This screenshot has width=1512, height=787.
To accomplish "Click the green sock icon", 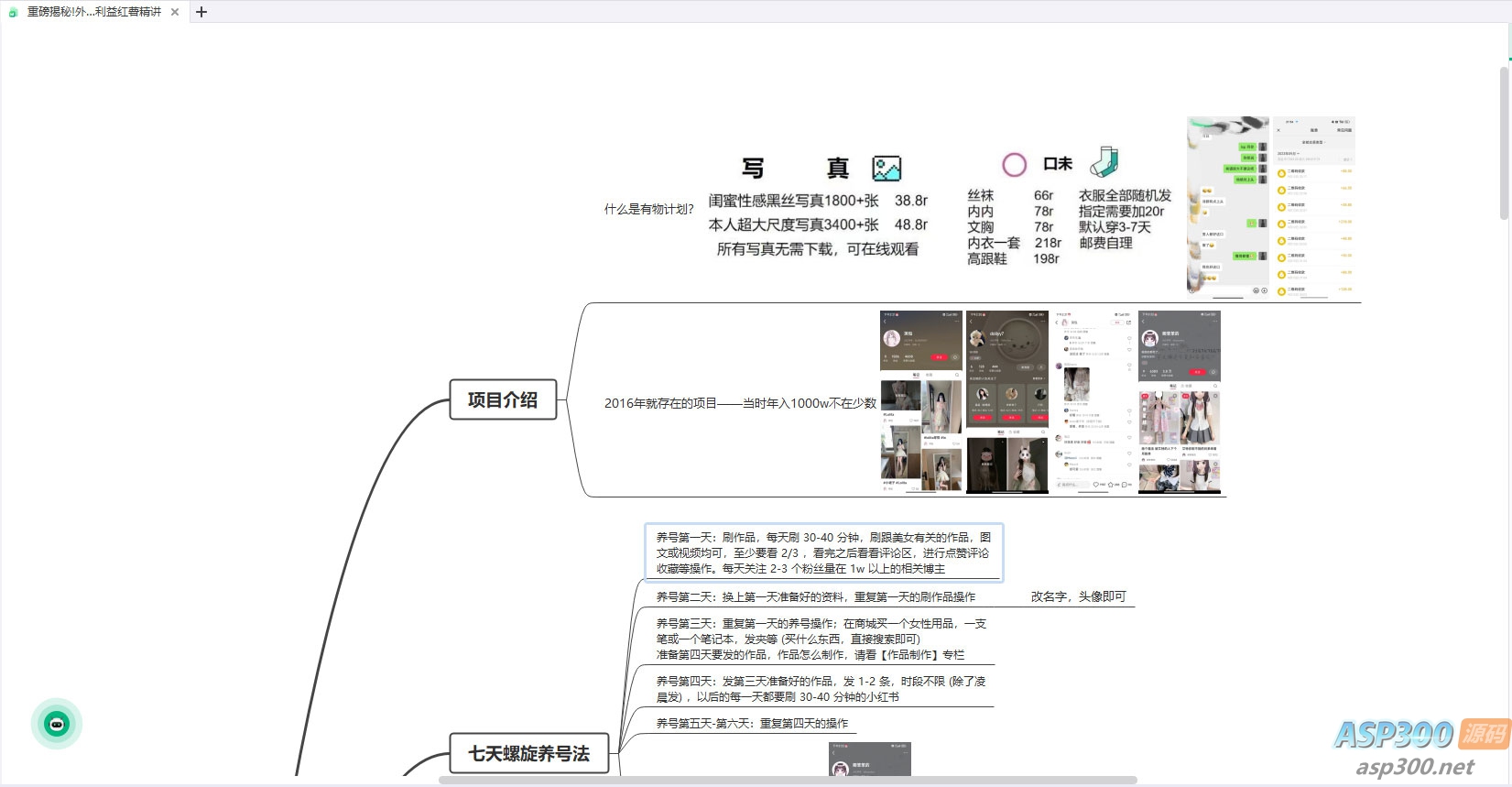I will point(1104,162).
